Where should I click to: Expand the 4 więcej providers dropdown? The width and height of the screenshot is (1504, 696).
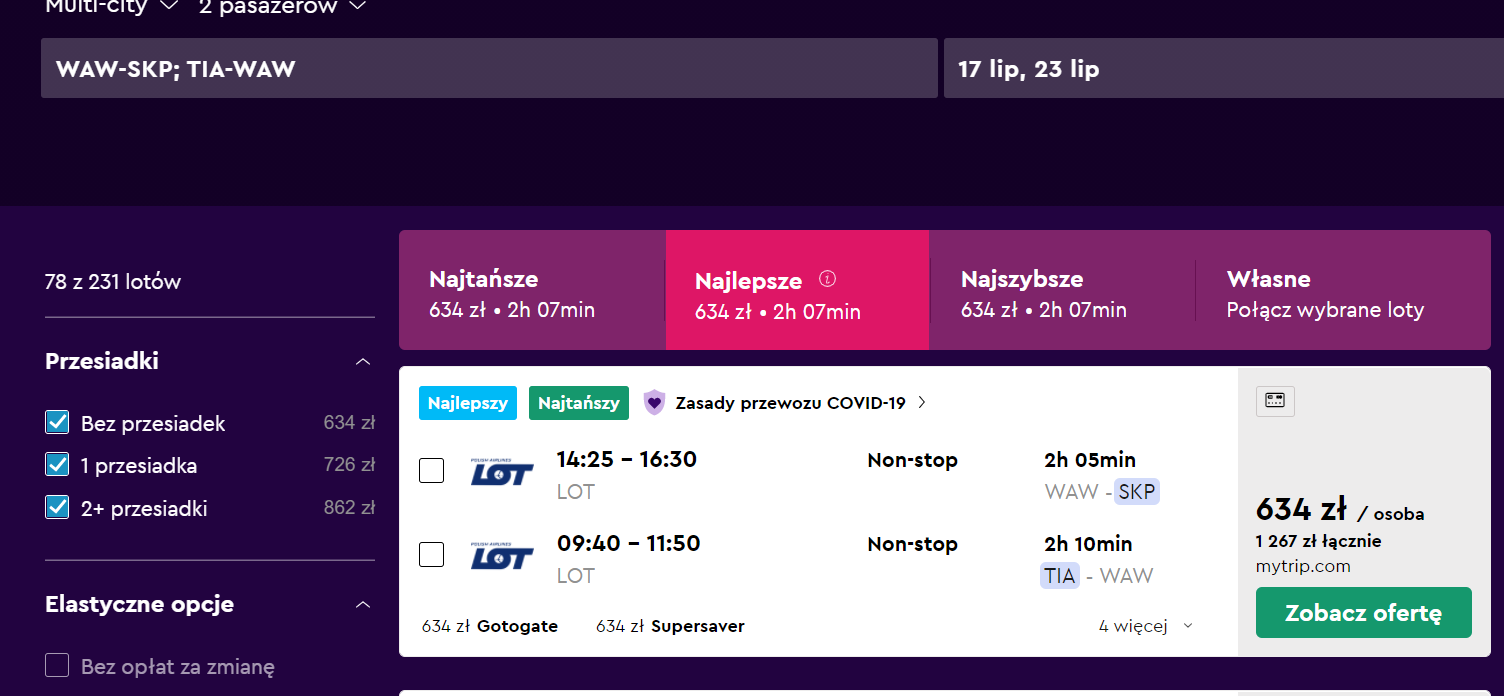point(1146,626)
